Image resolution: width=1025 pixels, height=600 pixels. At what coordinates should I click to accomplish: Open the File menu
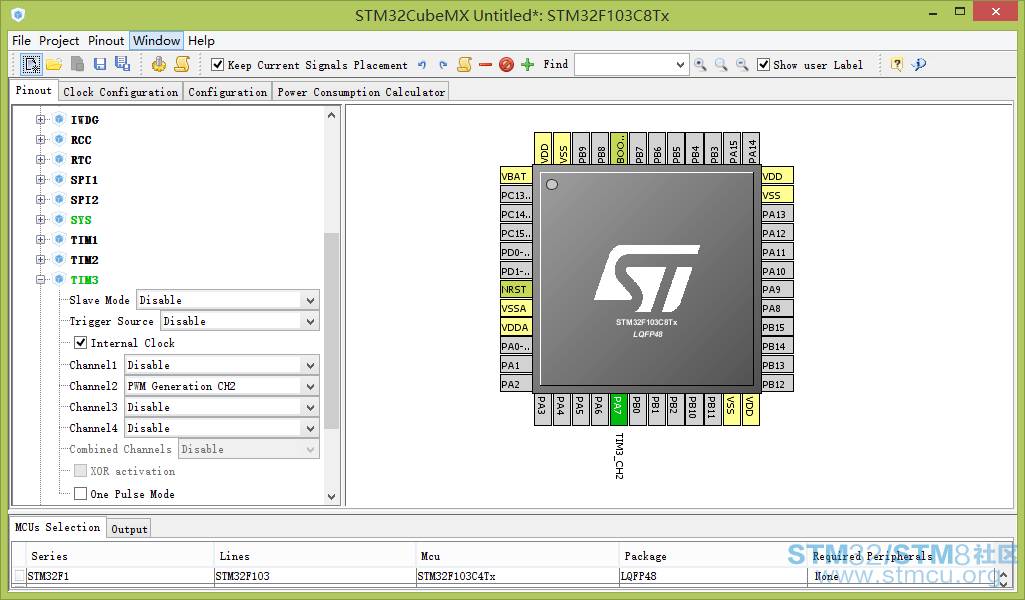pos(22,41)
